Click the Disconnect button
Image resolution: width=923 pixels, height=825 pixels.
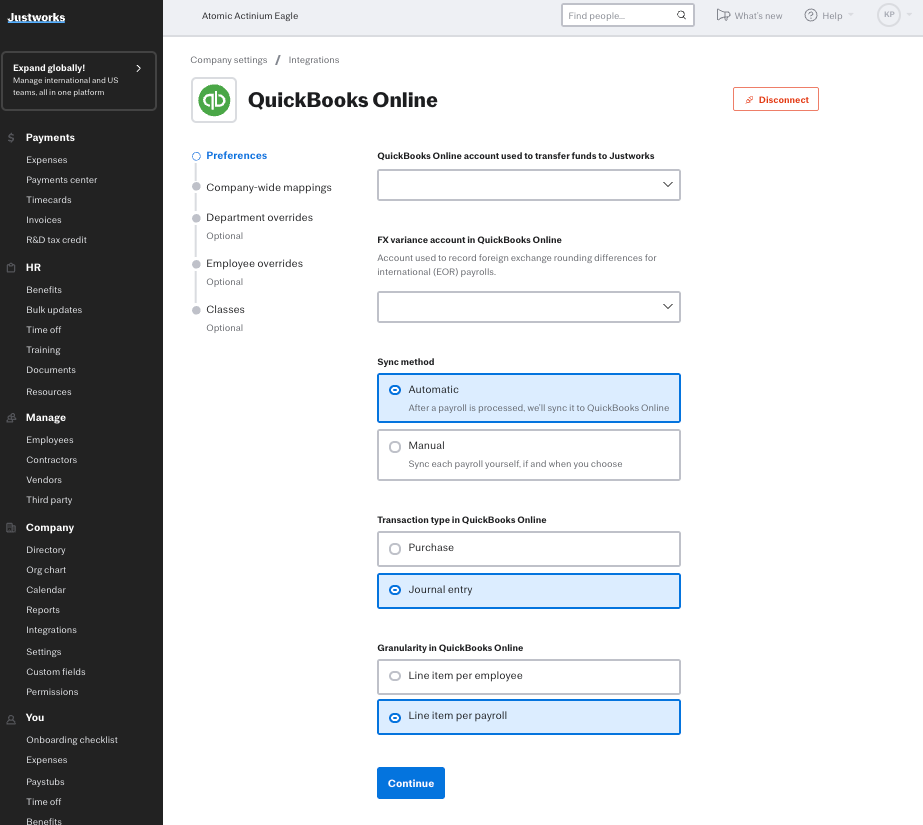coord(775,100)
